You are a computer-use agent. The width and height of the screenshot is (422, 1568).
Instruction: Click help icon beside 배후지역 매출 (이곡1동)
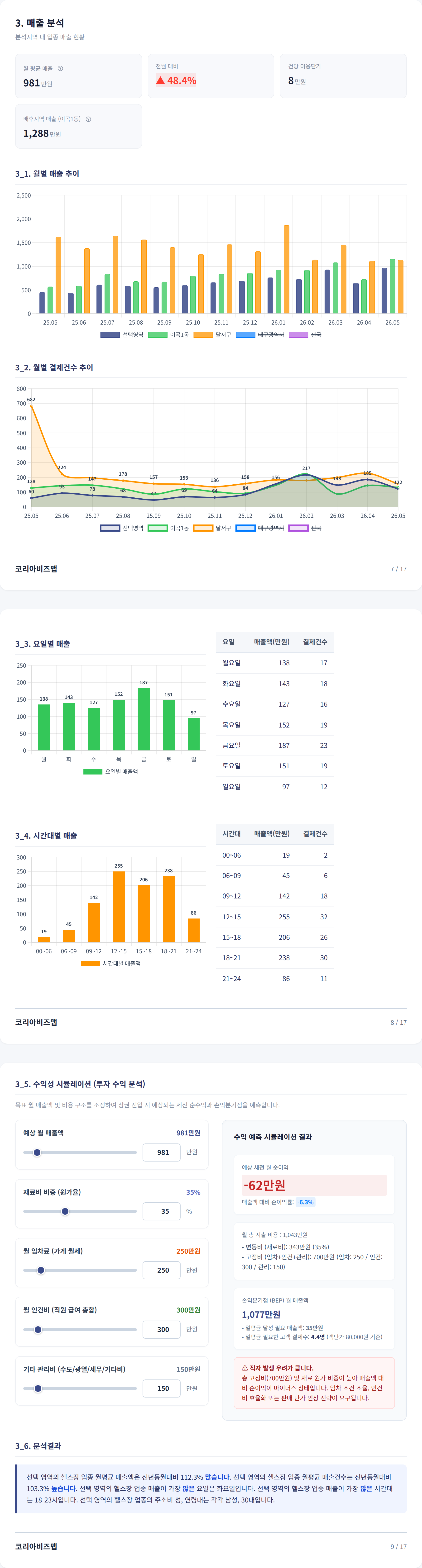coord(88,119)
